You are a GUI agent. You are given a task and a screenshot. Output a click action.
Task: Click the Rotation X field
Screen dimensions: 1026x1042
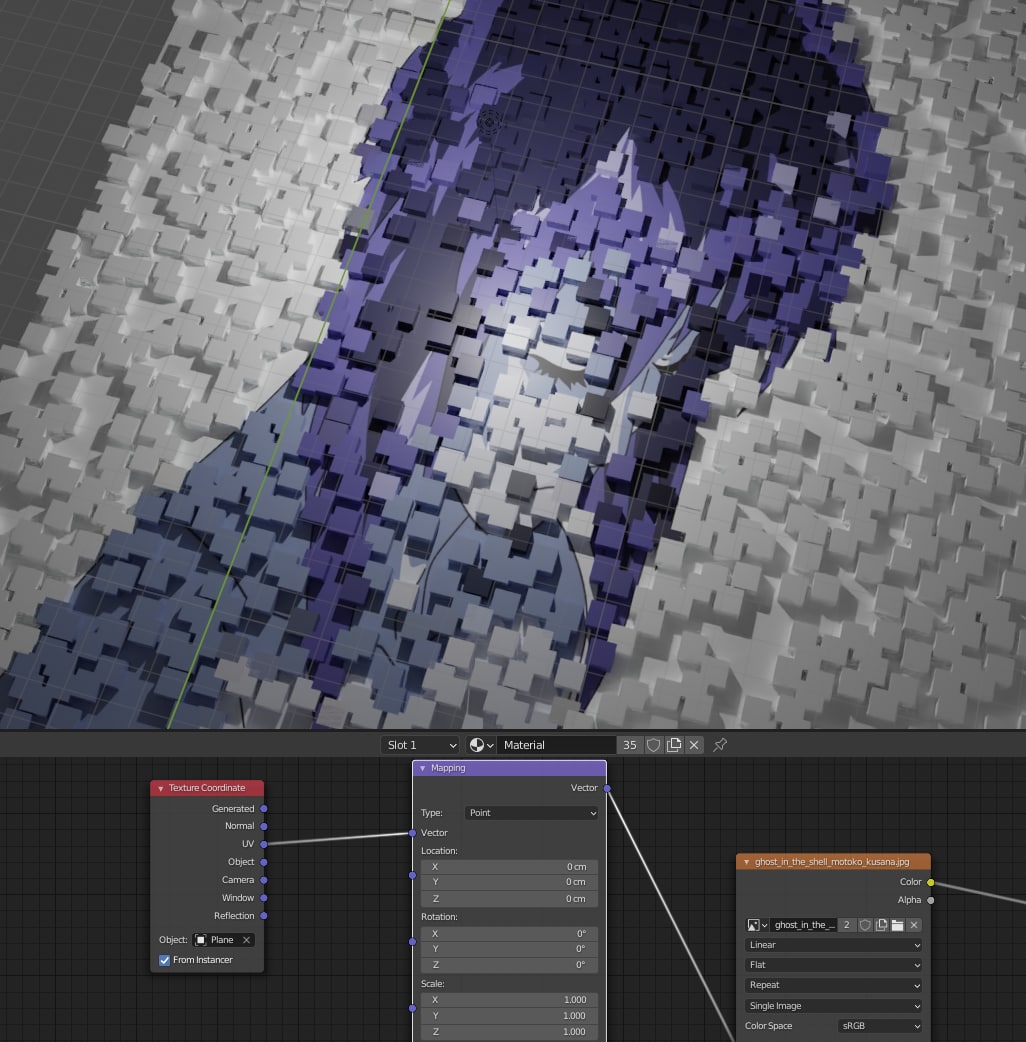[509, 933]
